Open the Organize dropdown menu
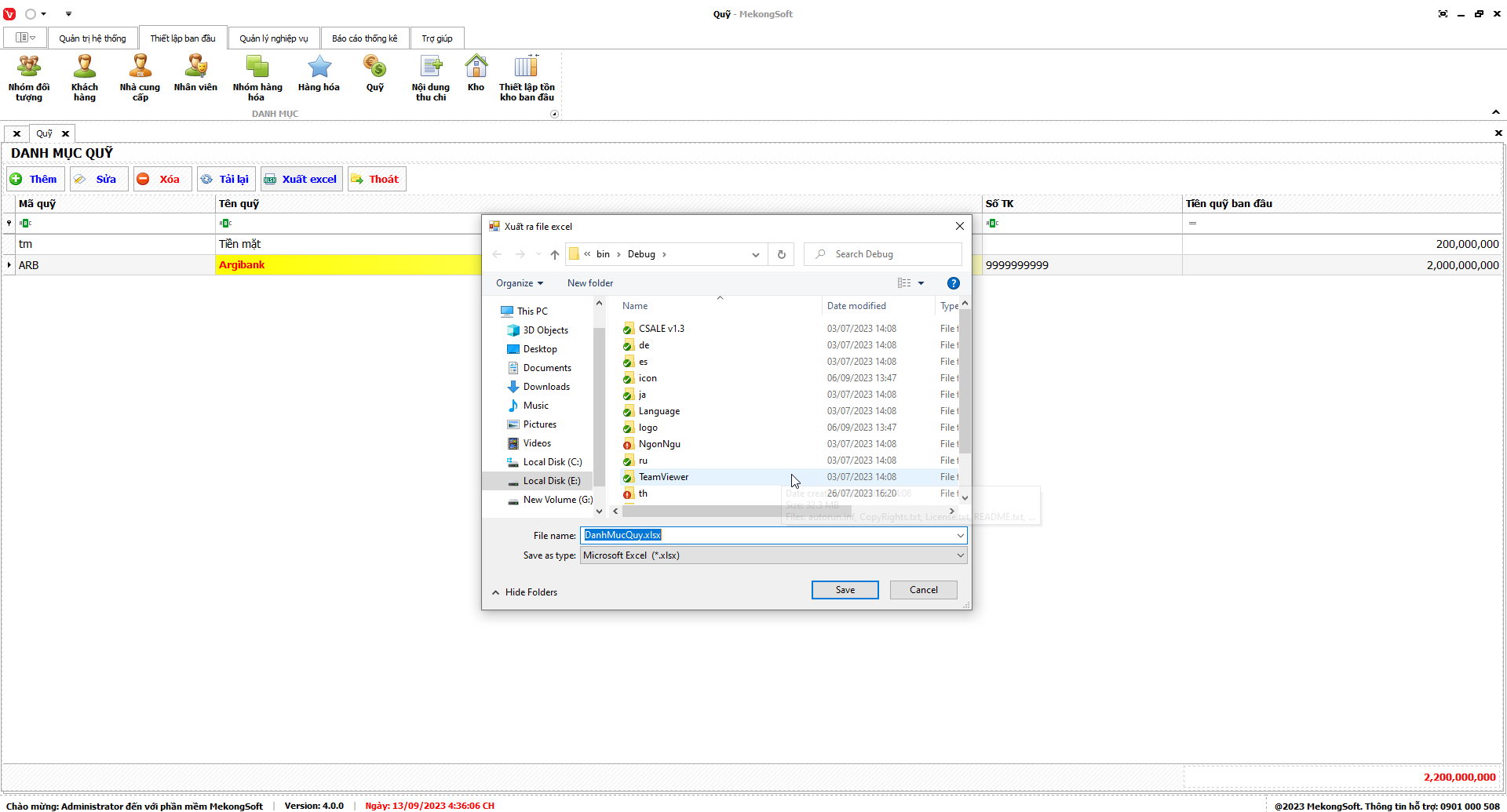1507x812 pixels. (x=520, y=283)
